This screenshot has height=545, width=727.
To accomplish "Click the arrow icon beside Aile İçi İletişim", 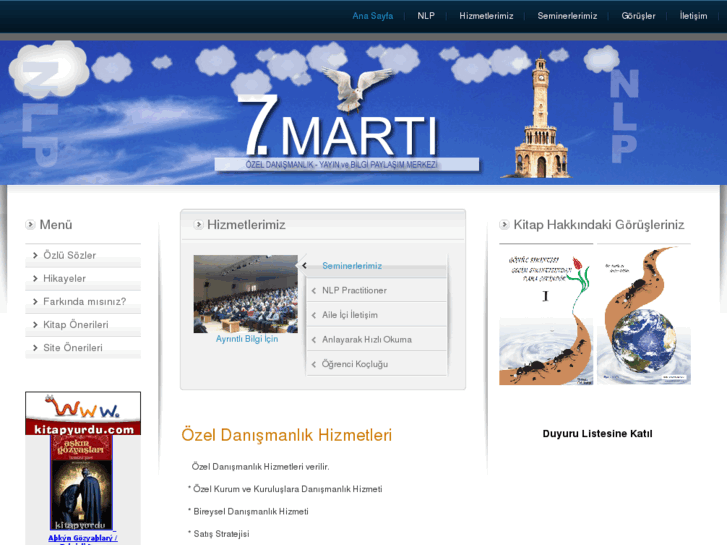I will click(314, 315).
